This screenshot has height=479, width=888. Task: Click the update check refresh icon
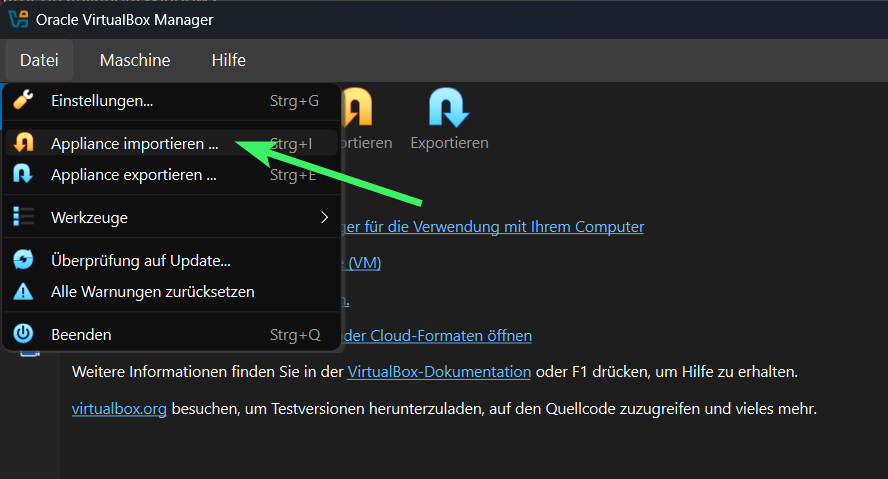tap(23, 261)
